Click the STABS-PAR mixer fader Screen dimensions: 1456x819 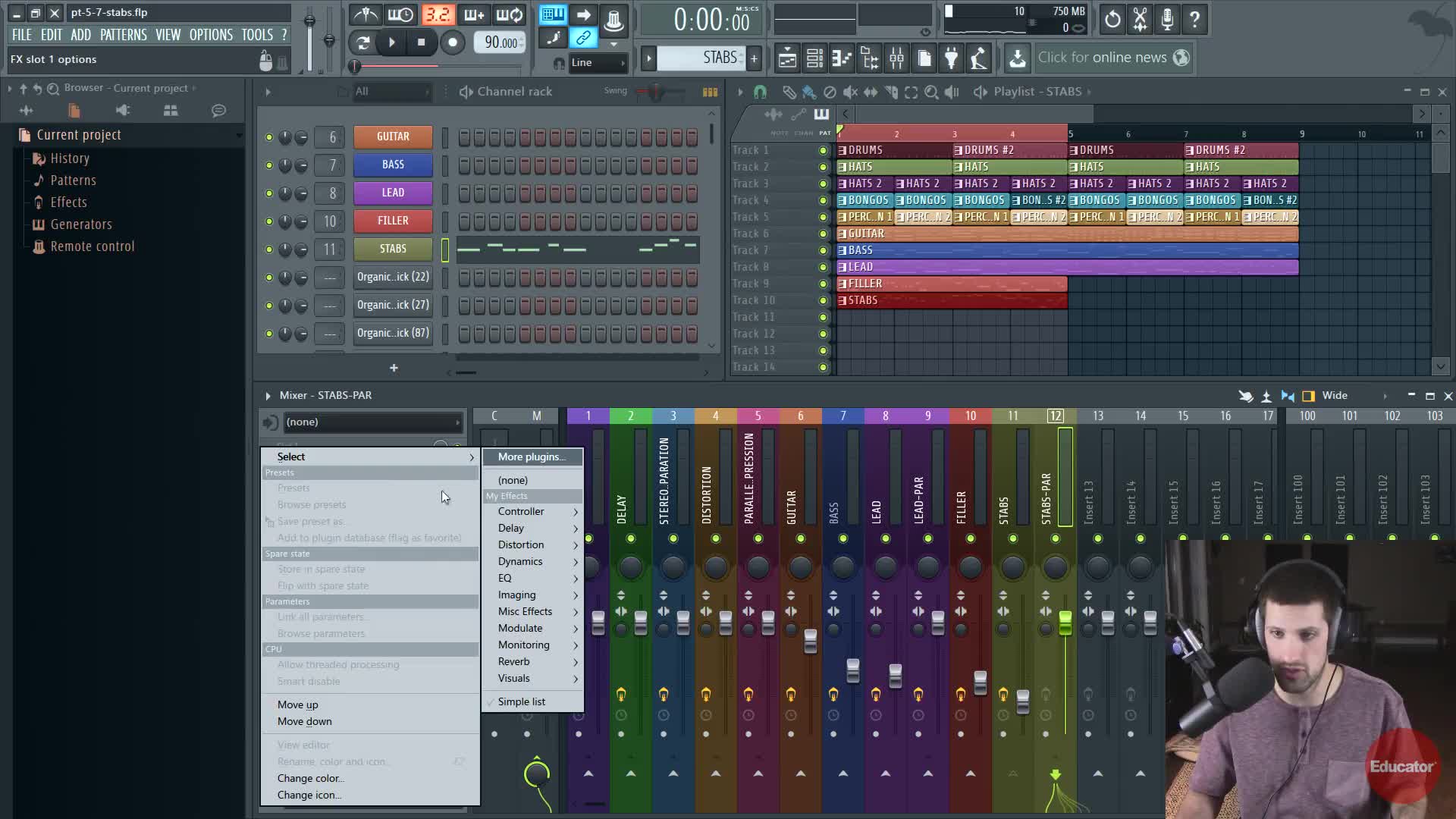[1065, 623]
